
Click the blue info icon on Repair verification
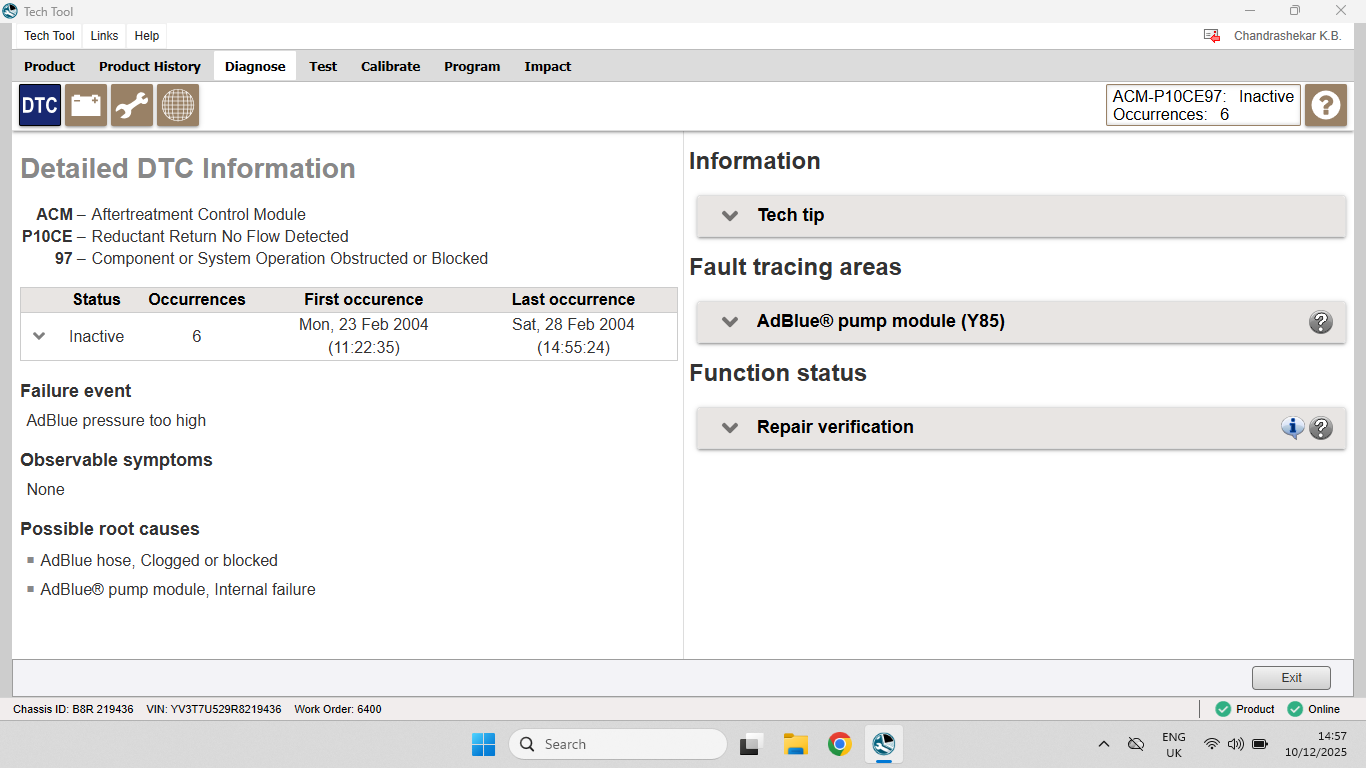coord(1293,428)
